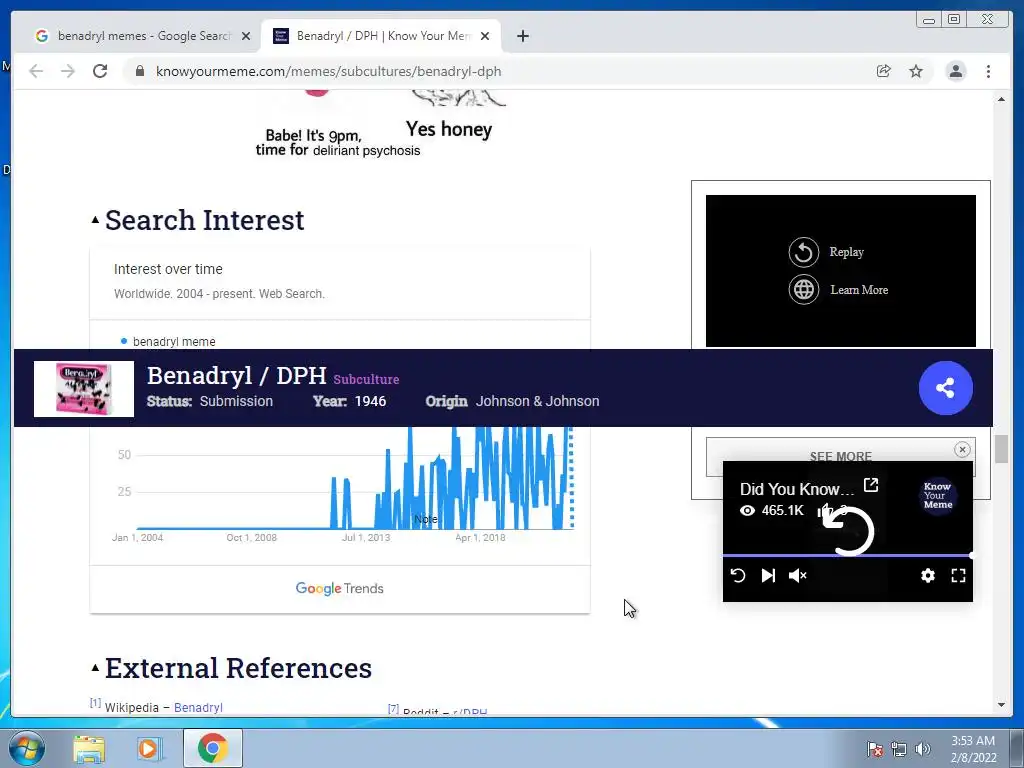Click the page scrollbar up arrow
This screenshot has width=1024, height=768.
click(x=1001, y=99)
